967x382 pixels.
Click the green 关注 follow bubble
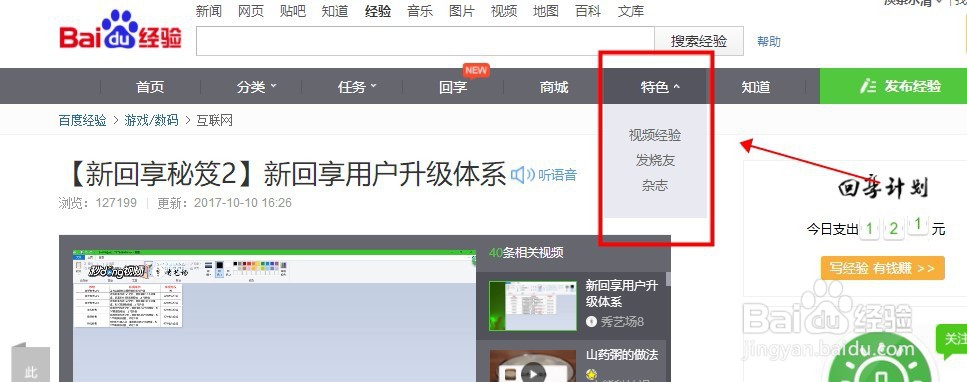[x=953, y=341]
